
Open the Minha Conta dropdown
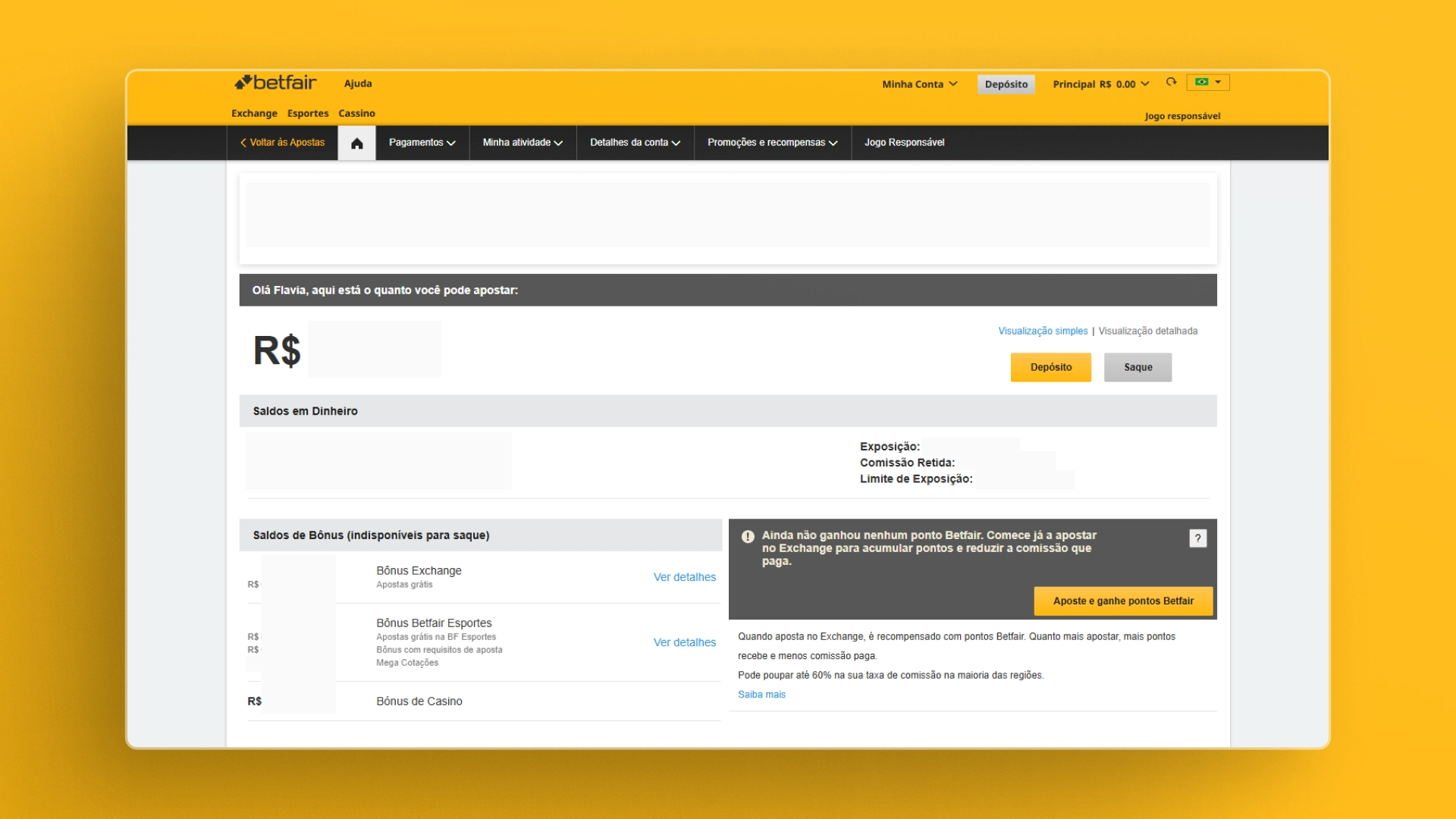click(919, 84)
